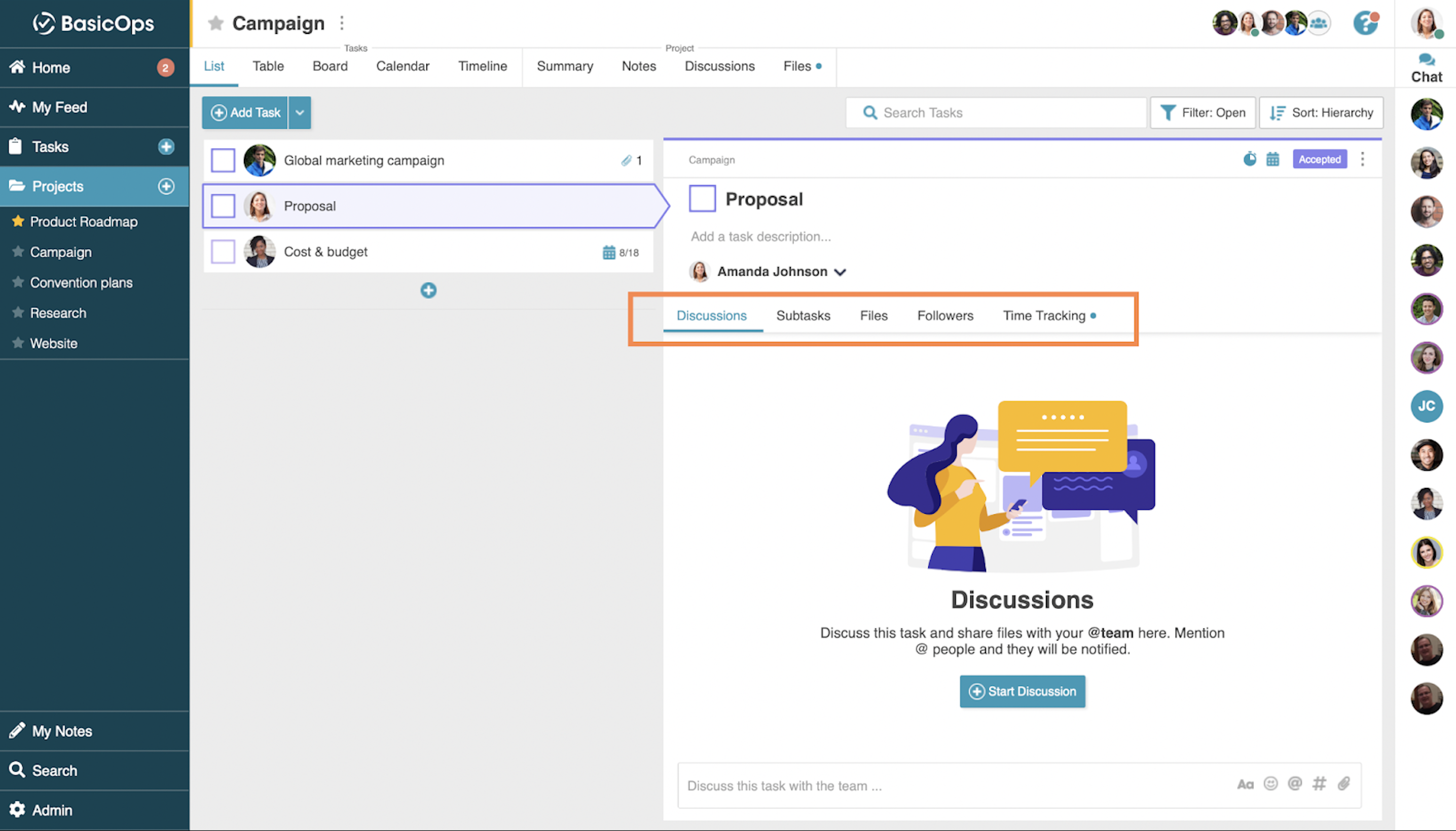Open the due date calendar icon
This screenshot has height=831, width=1456.
(1272, 159)
